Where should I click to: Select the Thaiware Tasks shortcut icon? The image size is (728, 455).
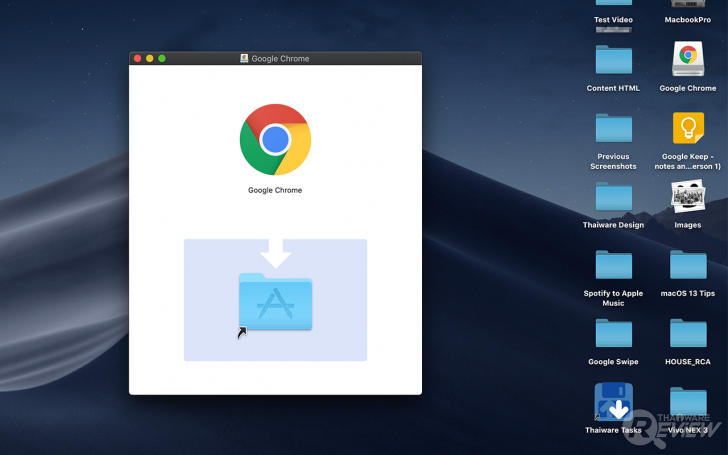click(x=614, y=402)
